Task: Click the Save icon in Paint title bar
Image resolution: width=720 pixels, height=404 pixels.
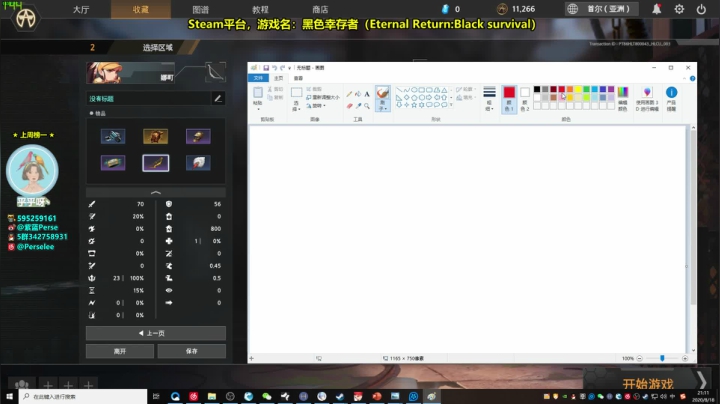Action: click(266, 68)
